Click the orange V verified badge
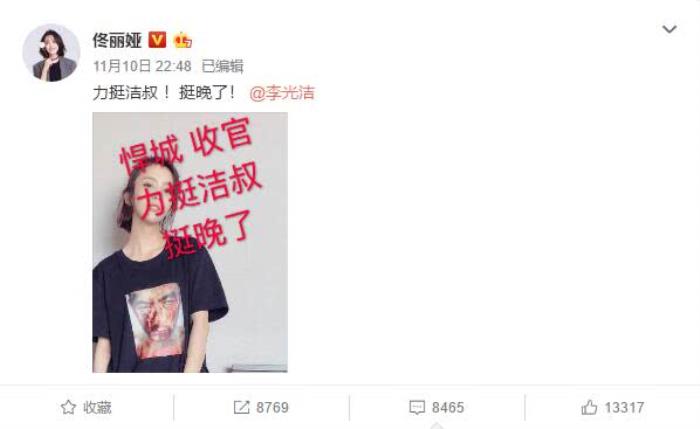The height and width of the screenshot is (429, 700). (x=157, y=40)
